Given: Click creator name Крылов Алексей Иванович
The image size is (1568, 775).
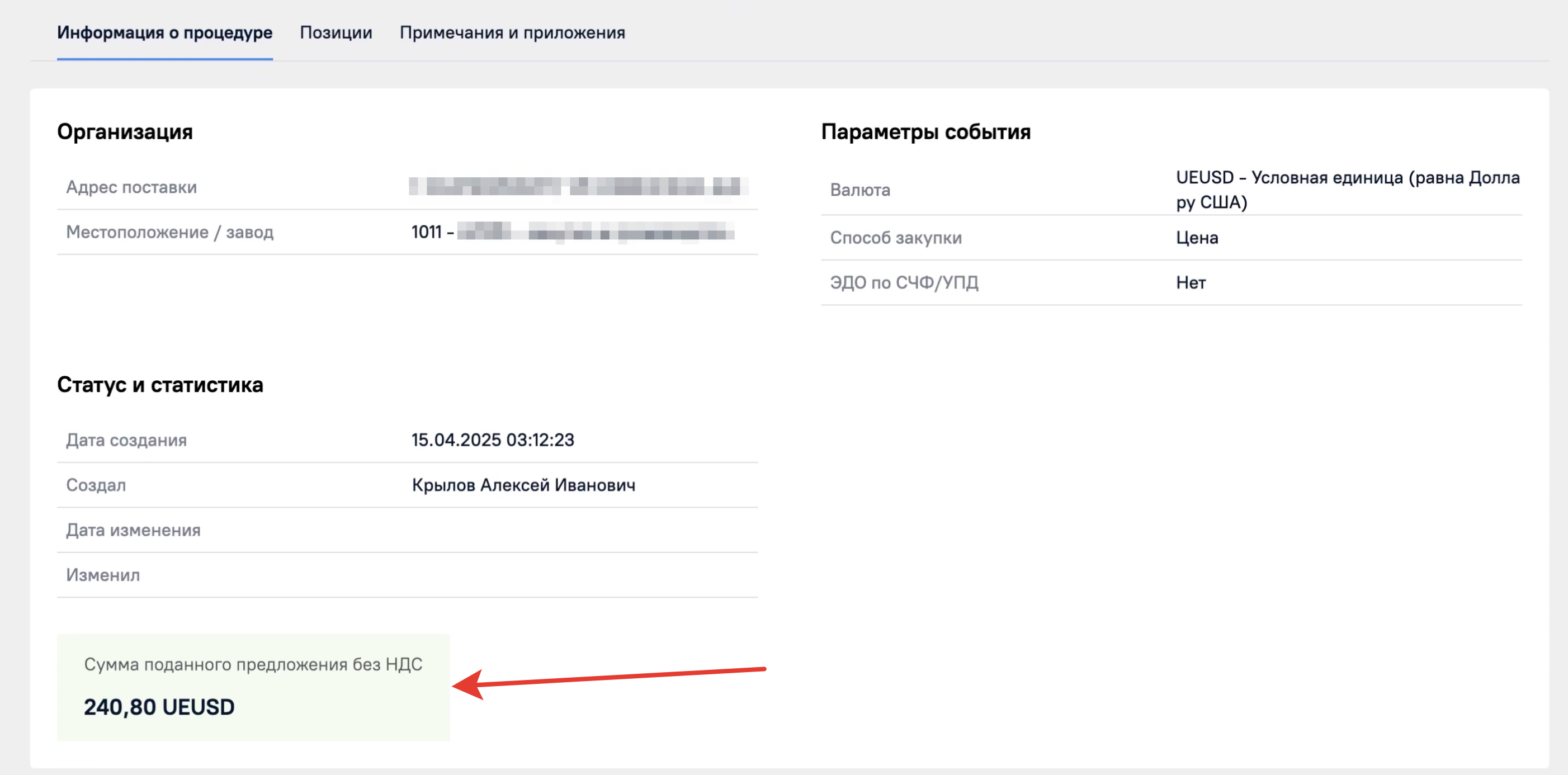Looking at the screenshot, I should tap(523, 485).
